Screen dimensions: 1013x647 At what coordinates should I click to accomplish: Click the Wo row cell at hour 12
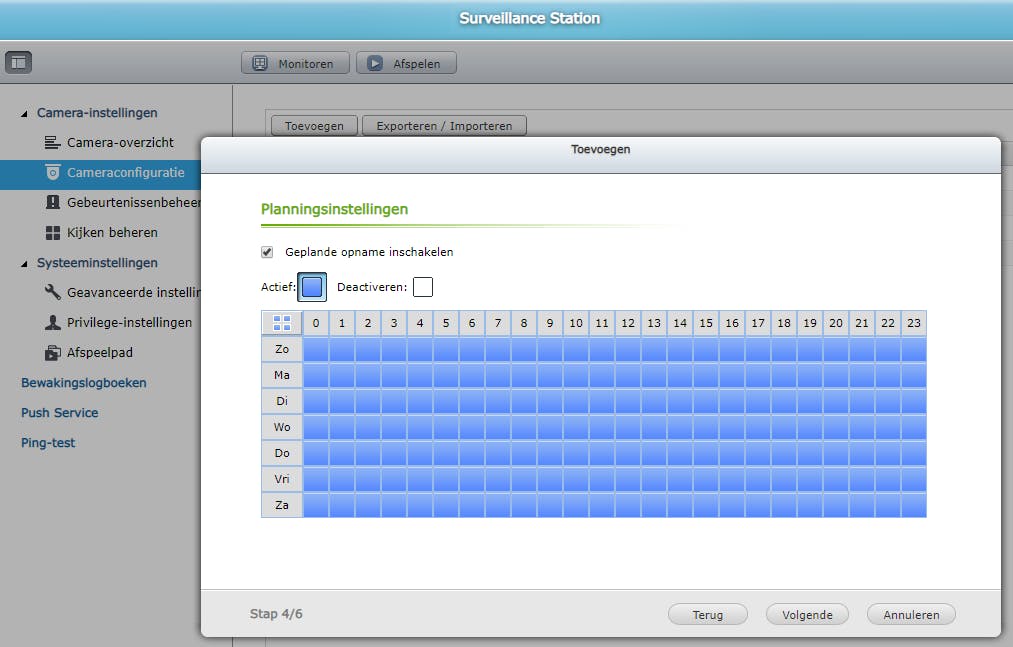[628, 427]
